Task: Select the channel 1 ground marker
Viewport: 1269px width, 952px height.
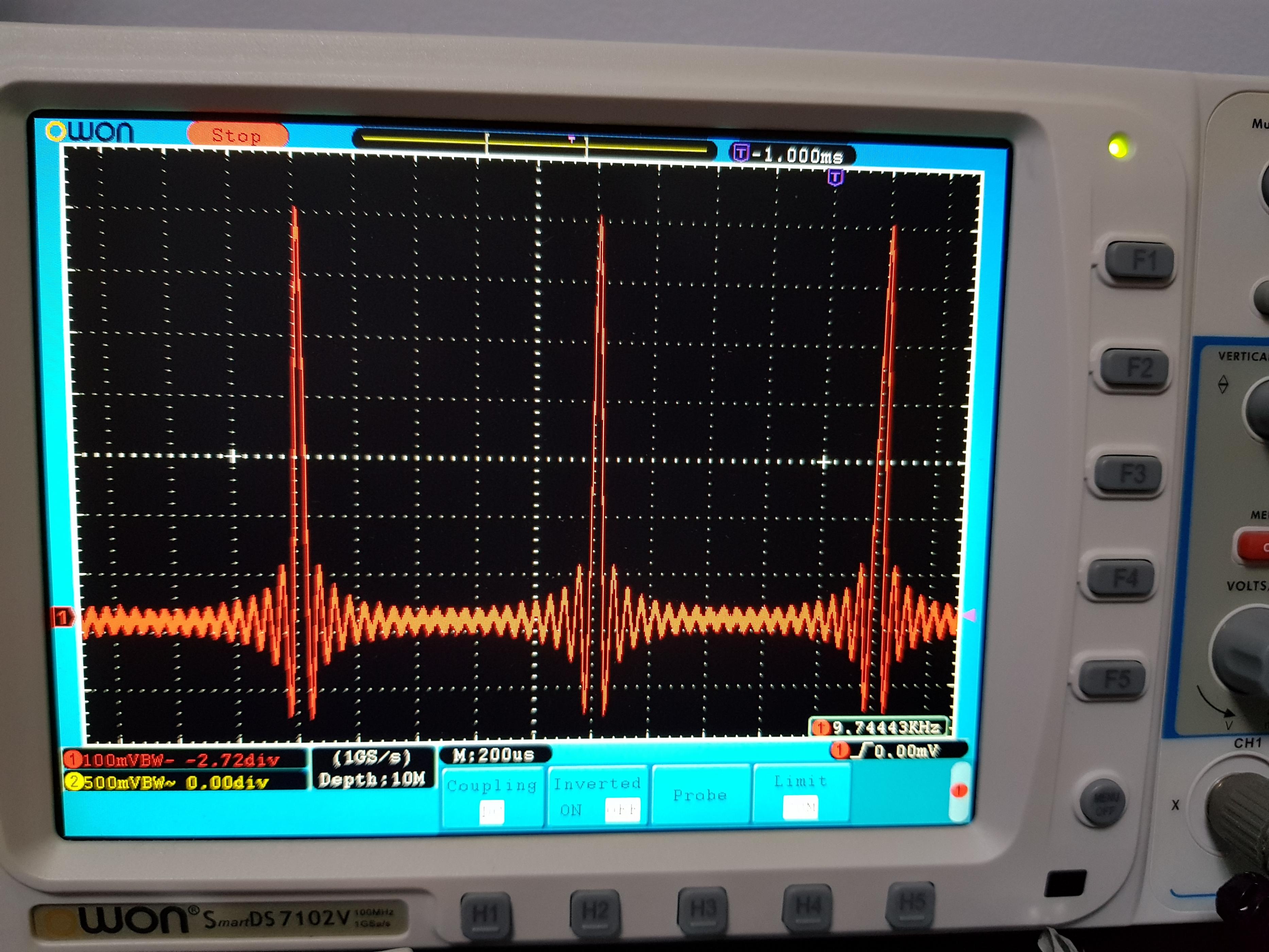Action: pyautogui.click(x=63, y=617)
